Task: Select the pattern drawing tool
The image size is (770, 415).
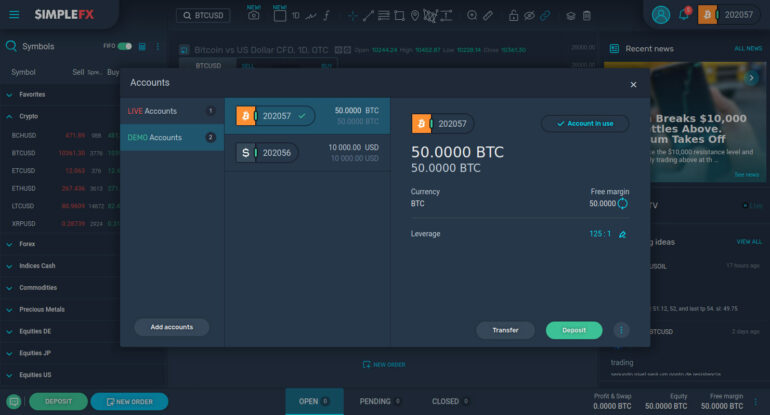Action: pyautogui.click(x=430, y=16)
